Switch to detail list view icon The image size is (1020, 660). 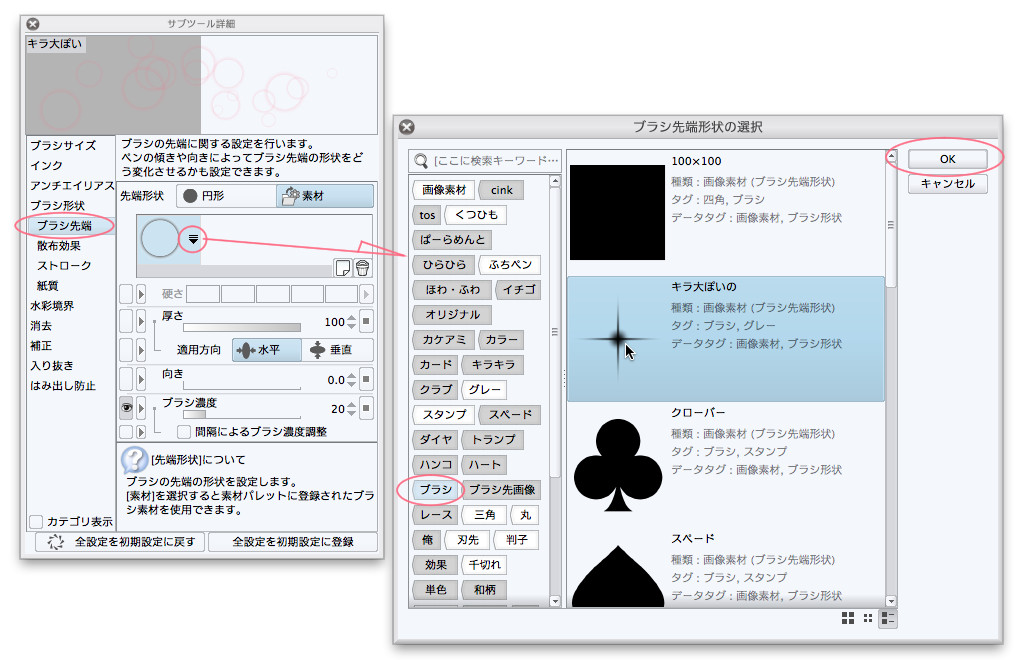[x=888, y=618]
